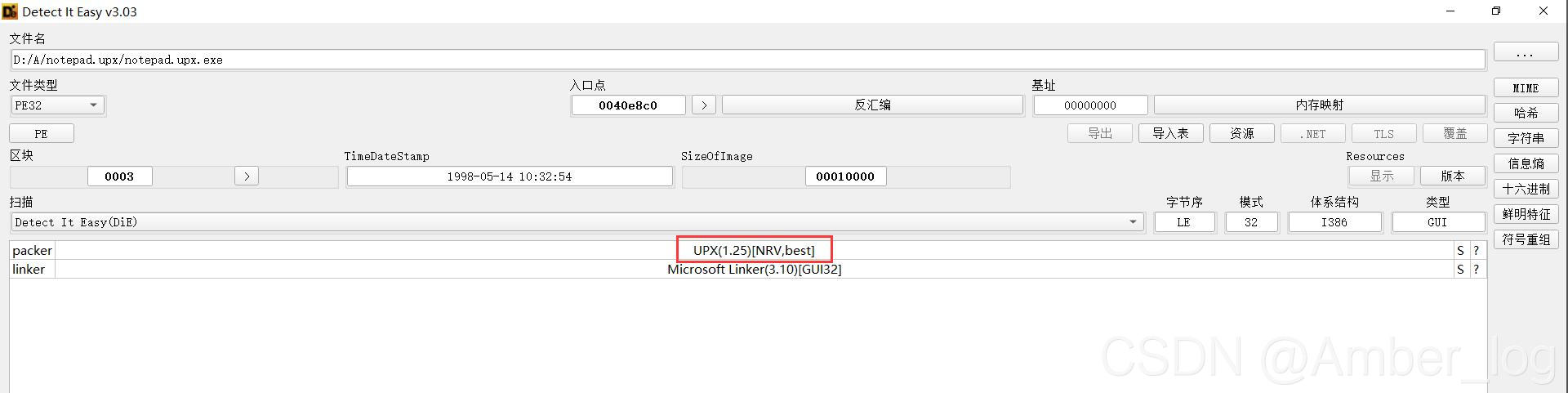Click the LE endianness field
Viewport: 1568px width, 393px height.
pyautogui.click(x=1184, y=222)
